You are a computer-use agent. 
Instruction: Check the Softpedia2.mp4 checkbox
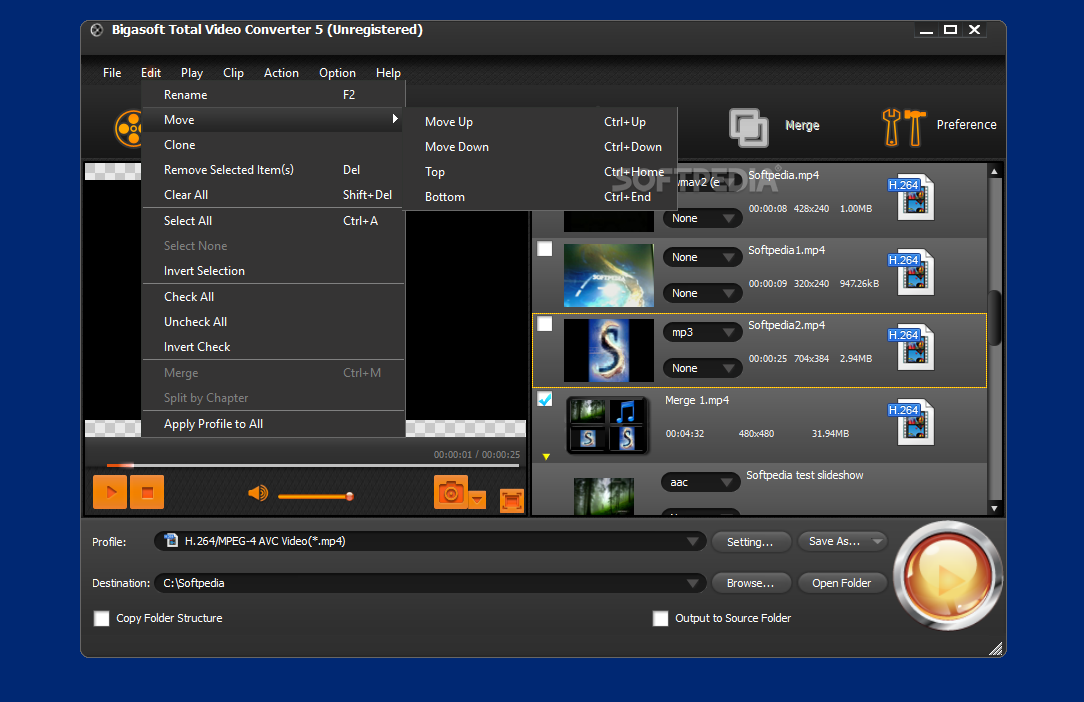(x=545, y=324)
